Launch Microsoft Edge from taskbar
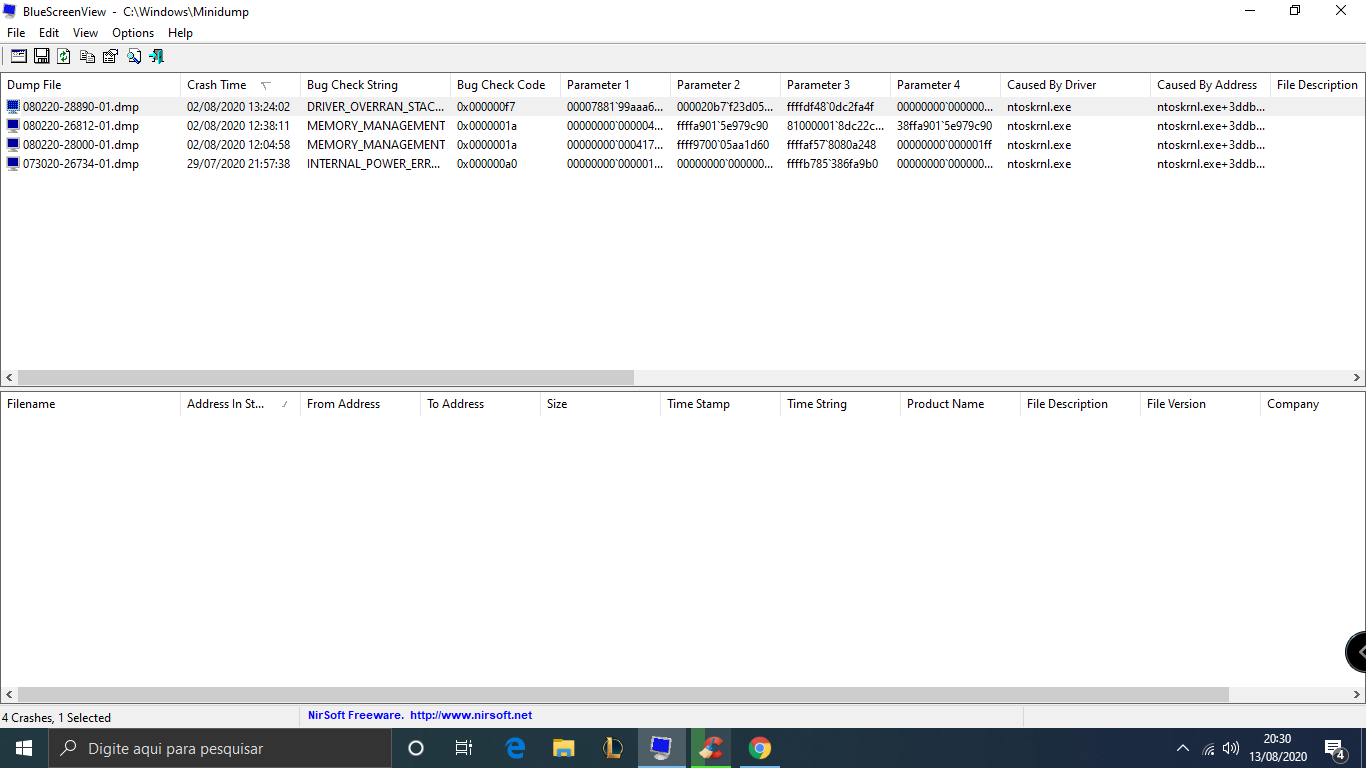1366x768 pixels. point(515,748)
